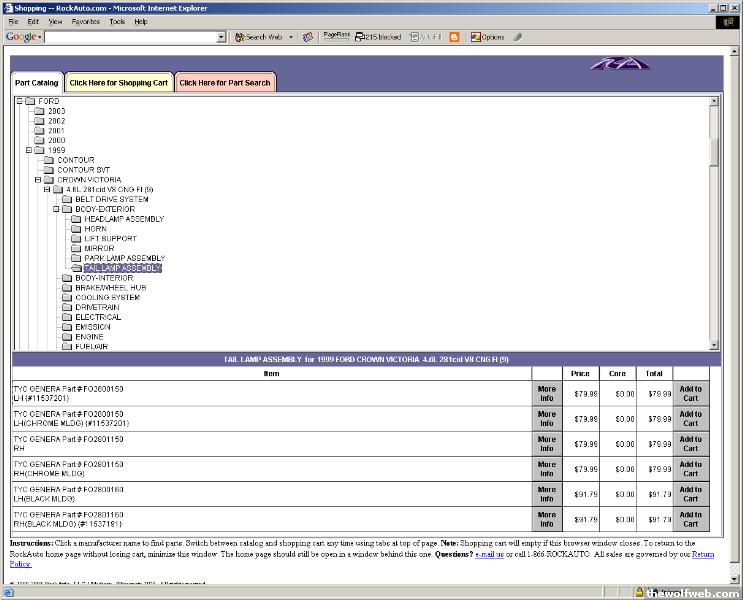Open the Google search box dropdown arrow
Image resolution: width=743 pixels, height=600 pixels.
click(x=222, y=37)
